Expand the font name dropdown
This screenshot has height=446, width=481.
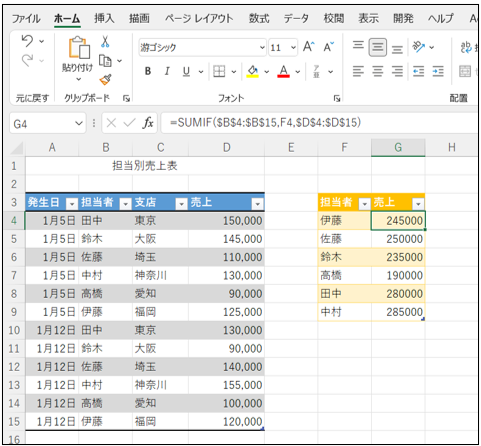click(x=262, y=47)
